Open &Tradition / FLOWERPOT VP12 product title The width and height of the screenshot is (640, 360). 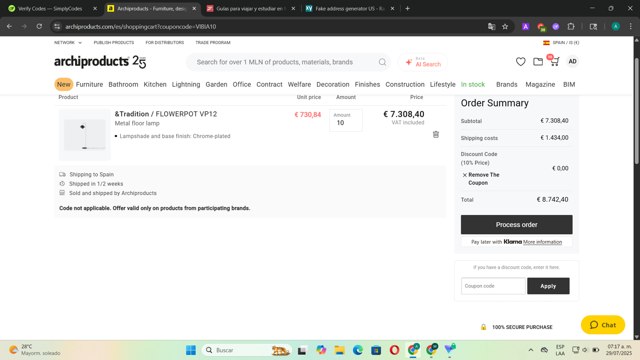click(166, 114)
